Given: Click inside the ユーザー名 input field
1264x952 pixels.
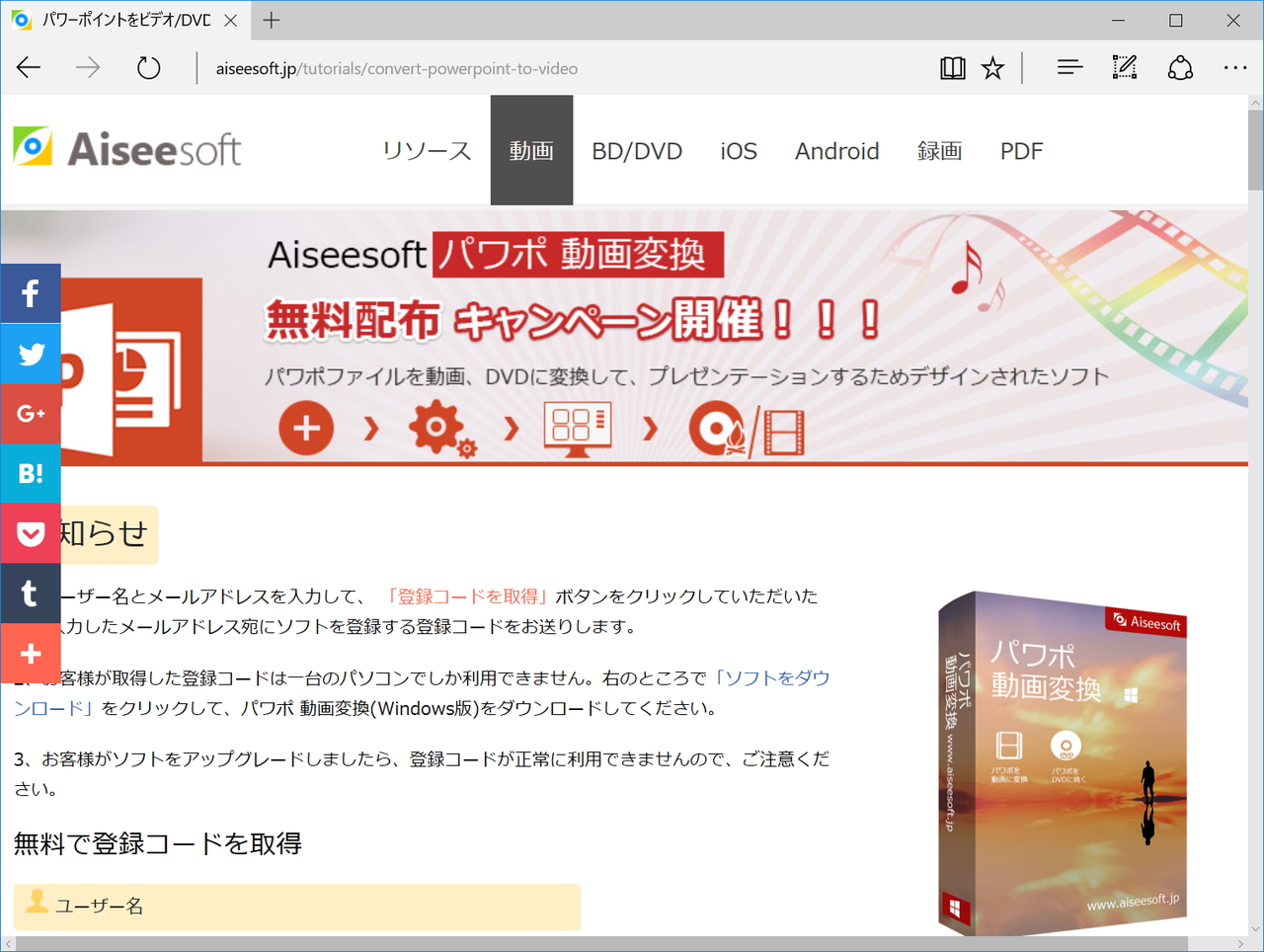Looking at the screenshot, I should click(296, 907).
